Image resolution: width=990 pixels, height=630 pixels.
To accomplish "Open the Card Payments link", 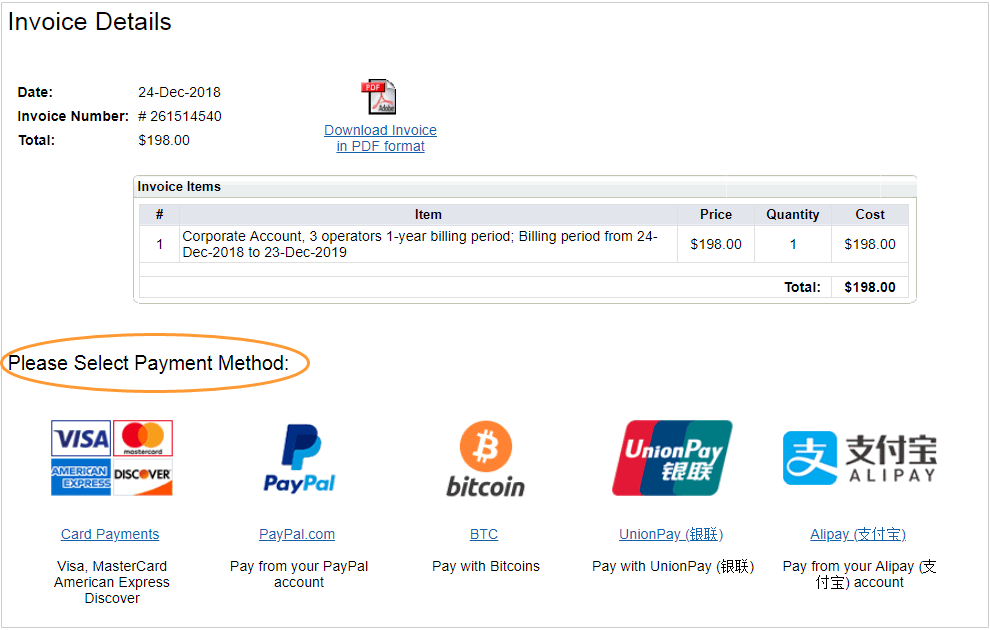I will (x=110, y=534).
